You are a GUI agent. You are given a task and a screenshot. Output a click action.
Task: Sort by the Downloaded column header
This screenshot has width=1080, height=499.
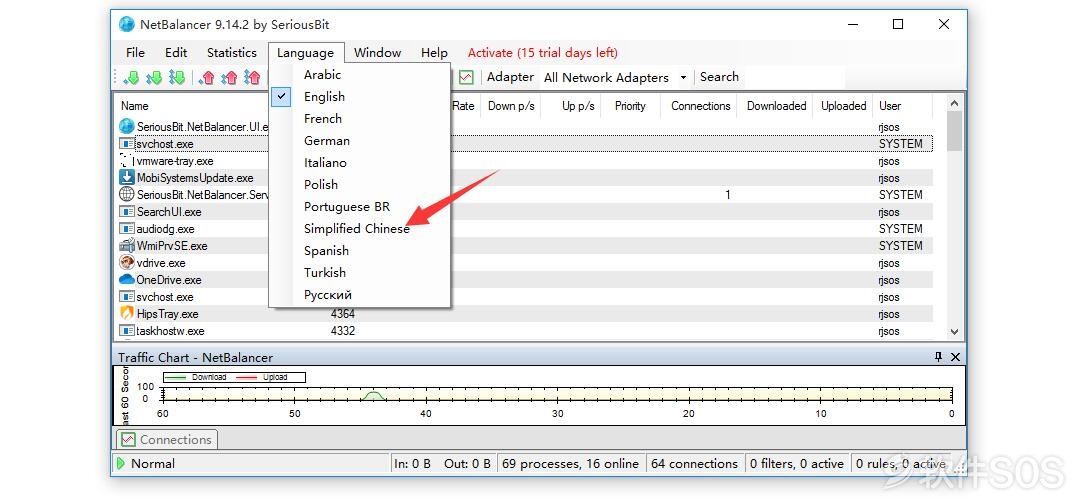[776, 105]
